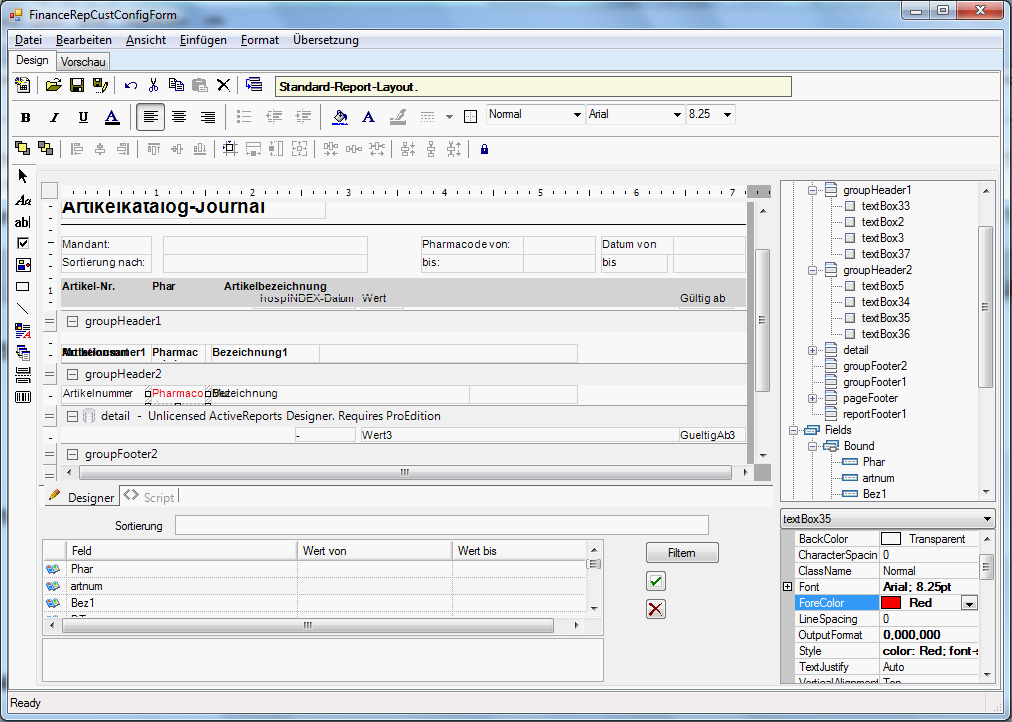The image size is (1012, 722).
Task: Select the checkbox control tool
Action: 23,243
